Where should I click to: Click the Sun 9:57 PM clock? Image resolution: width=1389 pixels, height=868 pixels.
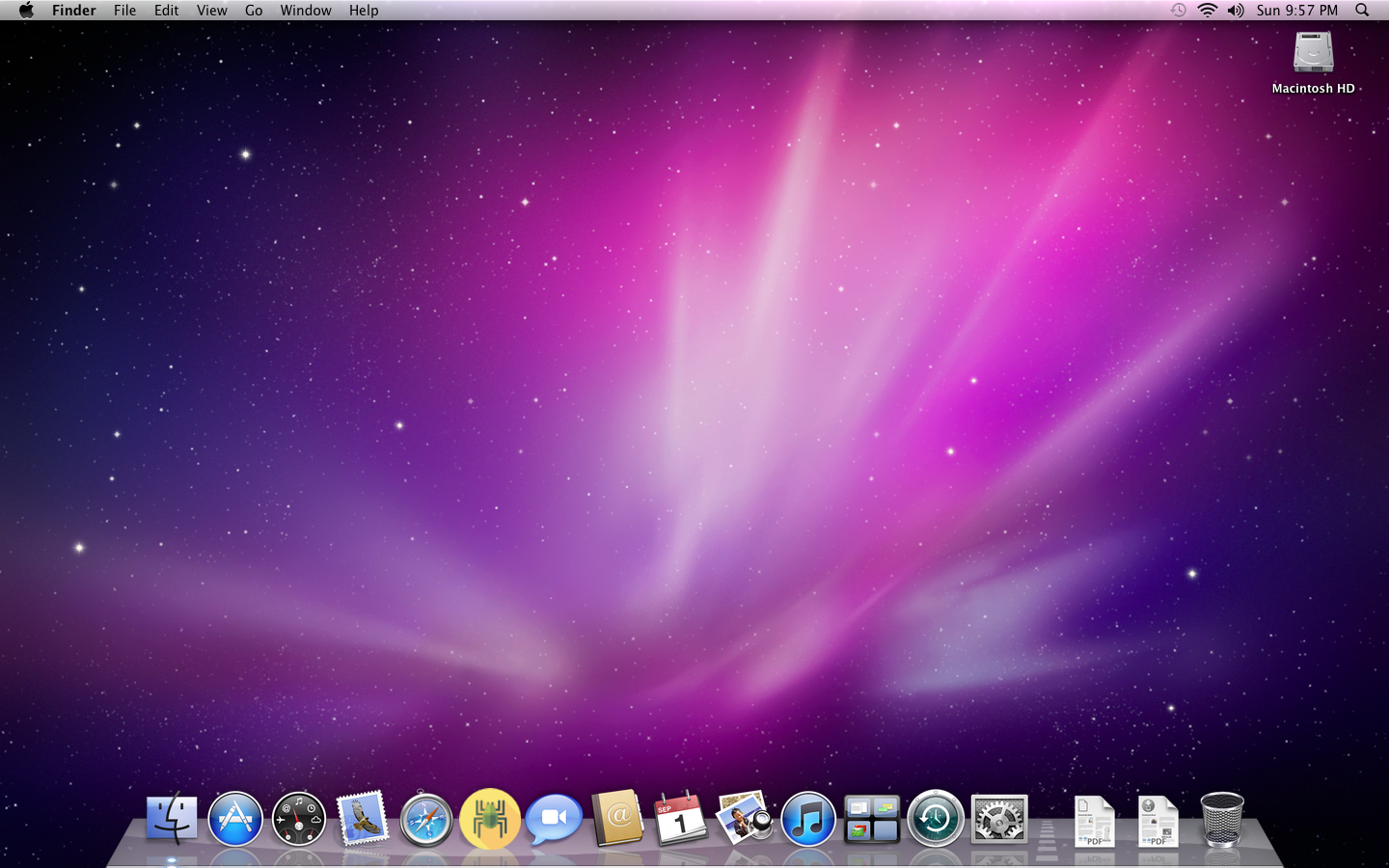coord(1297,10)
